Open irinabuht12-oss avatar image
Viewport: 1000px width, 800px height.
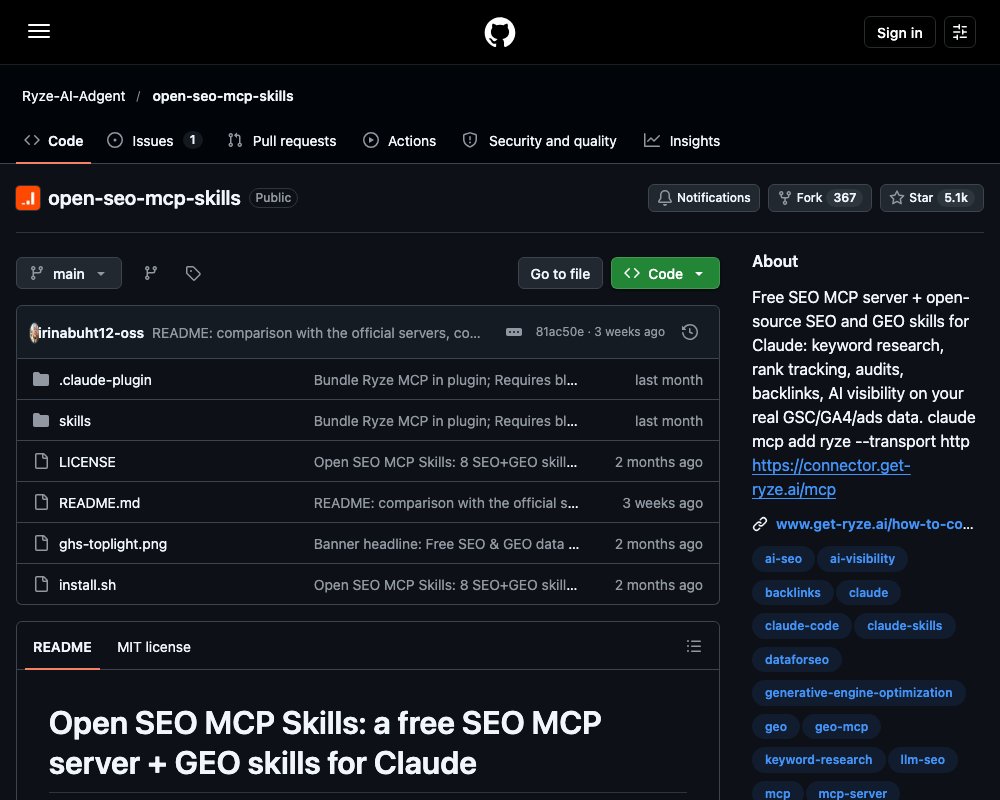34,332
